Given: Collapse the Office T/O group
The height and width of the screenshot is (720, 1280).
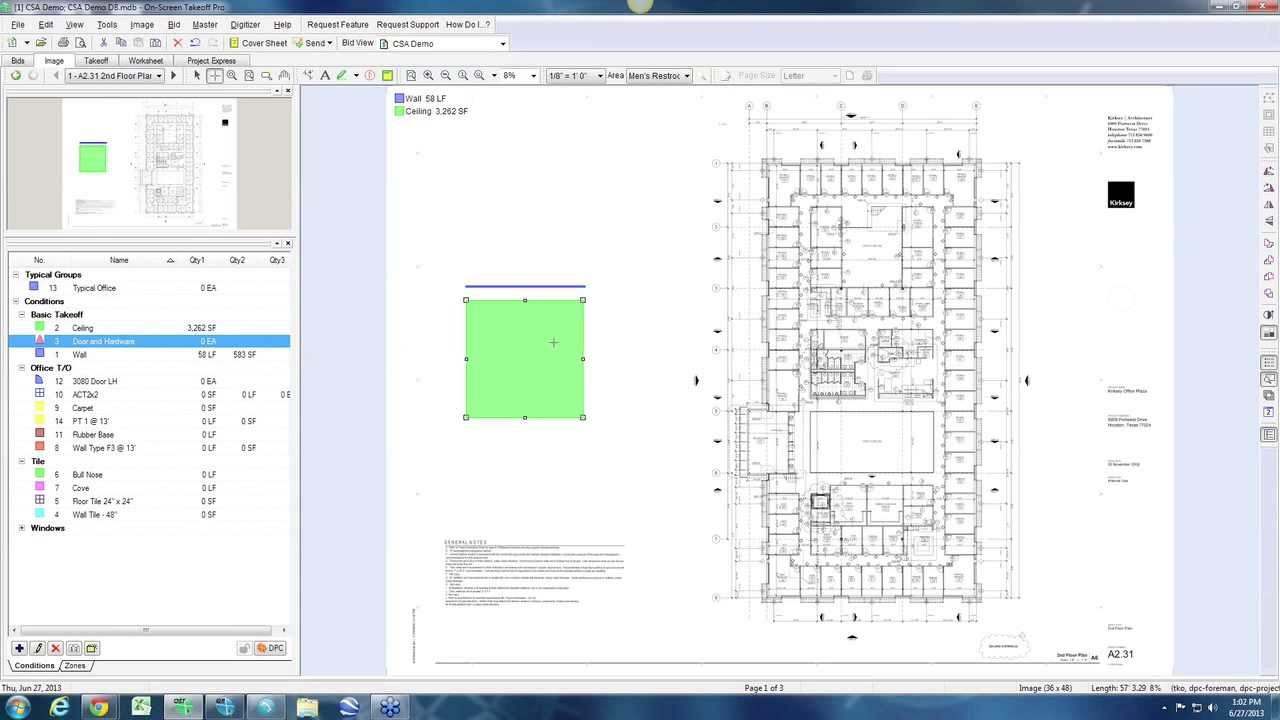Looking at the screenshot, I should click(22, 368).
